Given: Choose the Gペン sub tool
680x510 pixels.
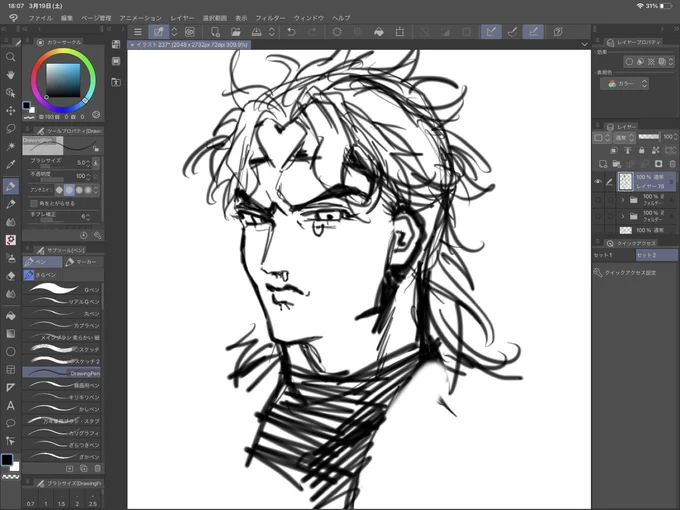Looking at the screenshot, I should [63, 289].
